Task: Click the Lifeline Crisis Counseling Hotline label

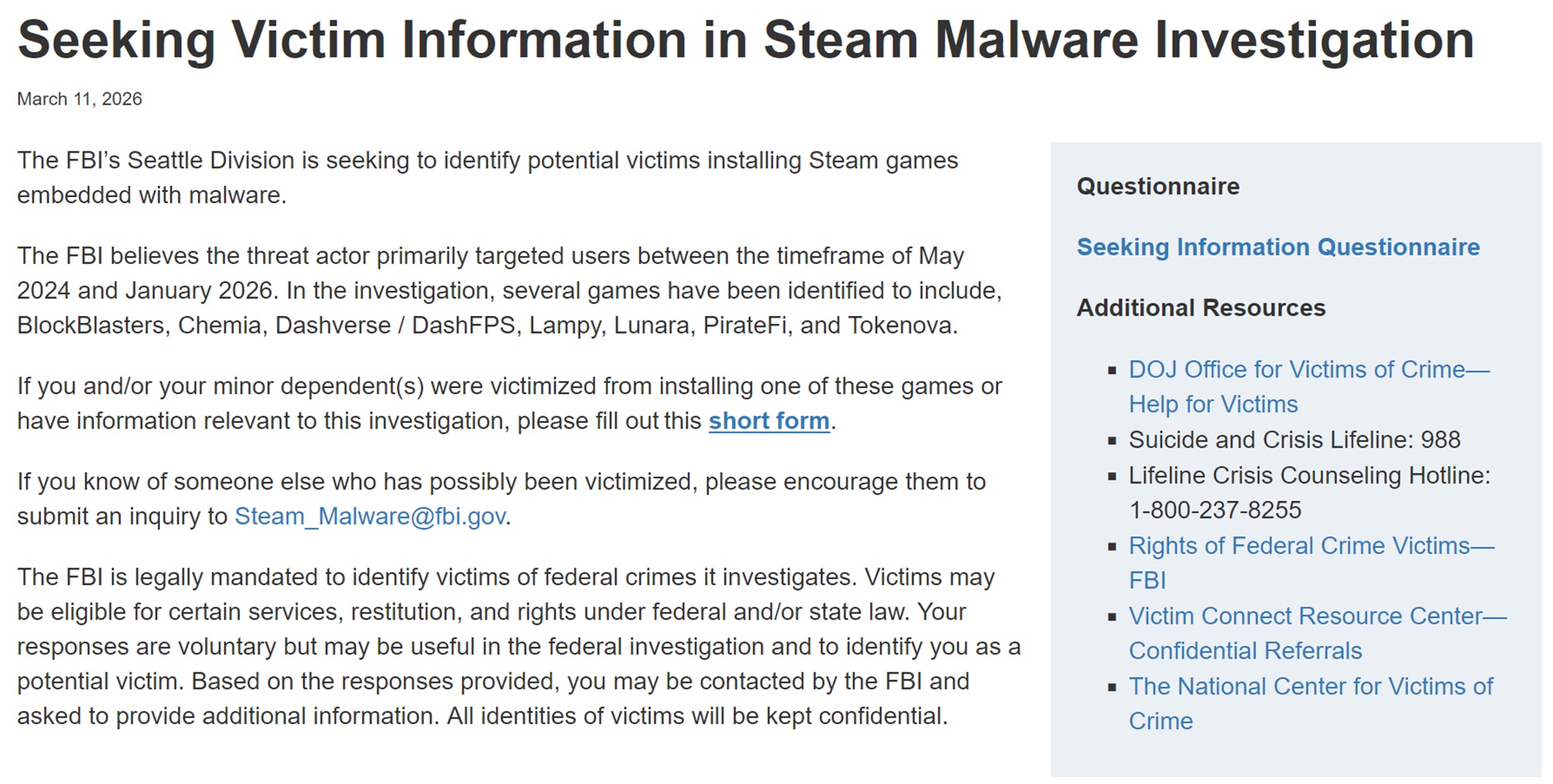Action: pos(1309,476)
